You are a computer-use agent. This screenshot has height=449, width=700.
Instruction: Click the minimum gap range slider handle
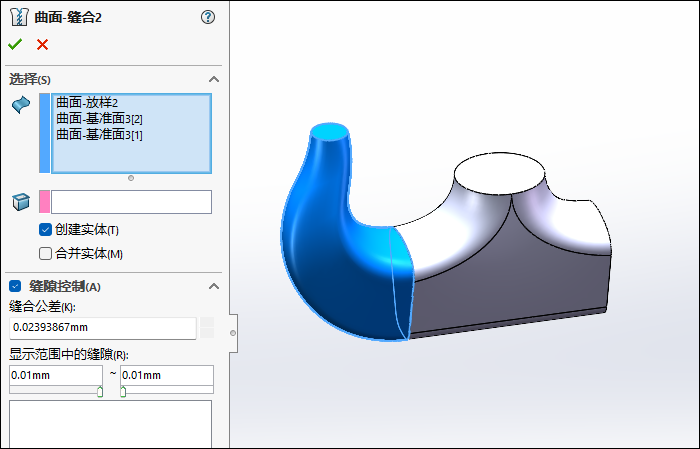click(100, 392)
